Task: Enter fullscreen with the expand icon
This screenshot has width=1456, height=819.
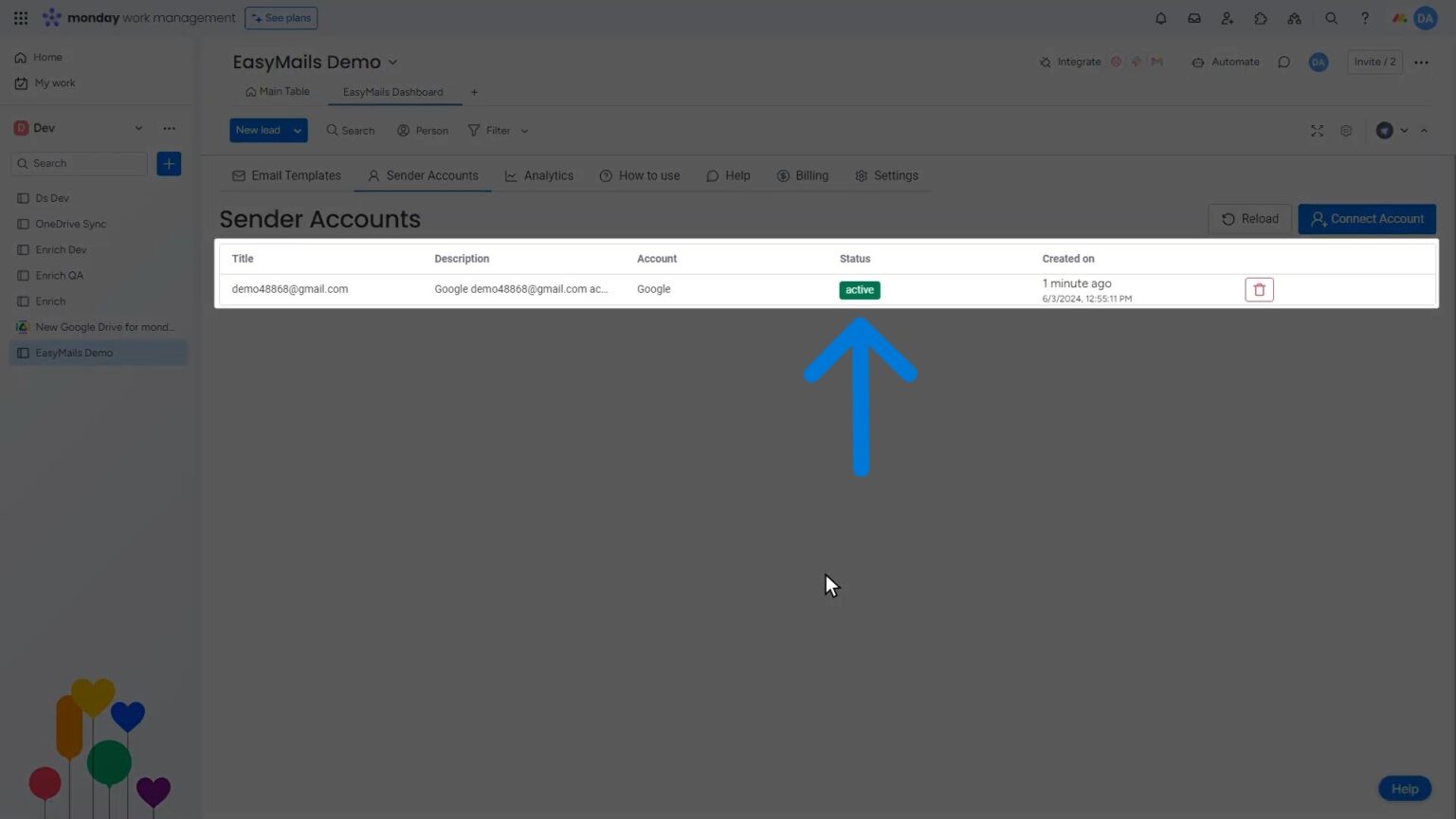Action: [x=1317, y=131]
